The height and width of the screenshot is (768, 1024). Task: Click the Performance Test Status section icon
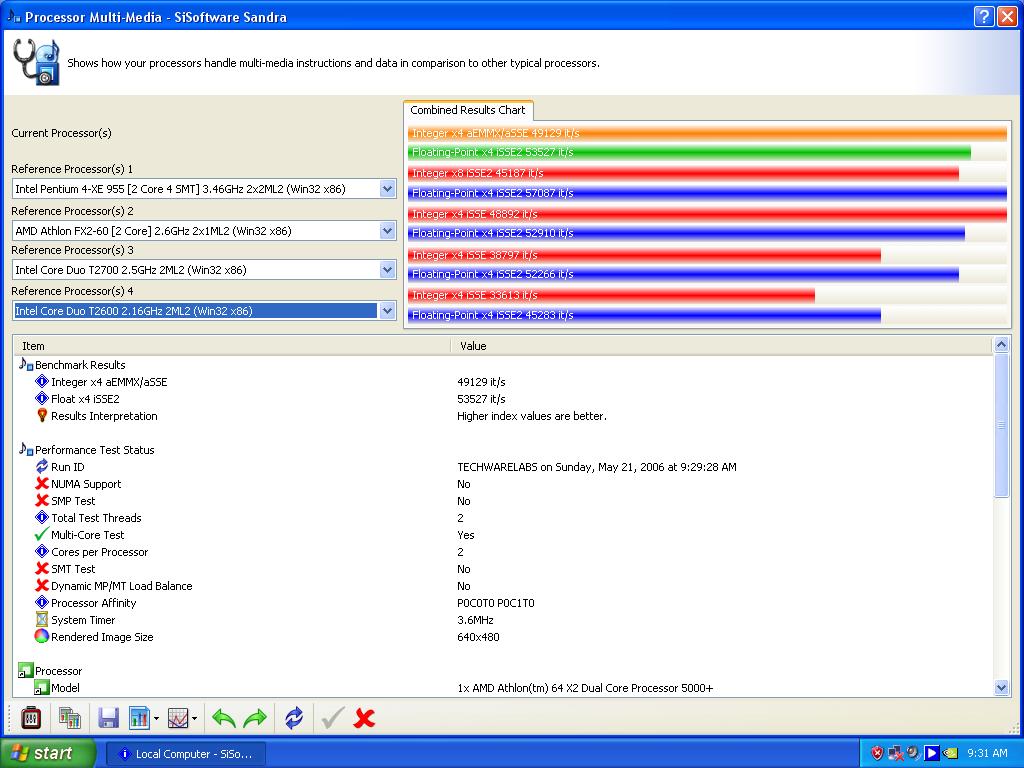tap(26, 449)
